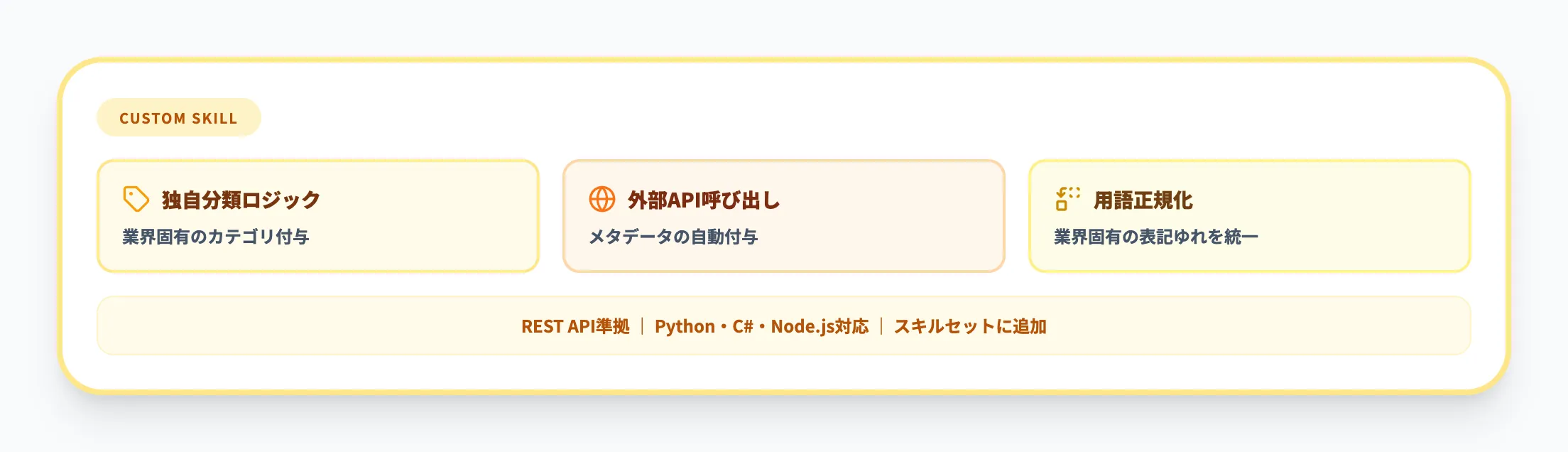
Task: Open the 用語正規化 heading
Action: pos(1143,200)
